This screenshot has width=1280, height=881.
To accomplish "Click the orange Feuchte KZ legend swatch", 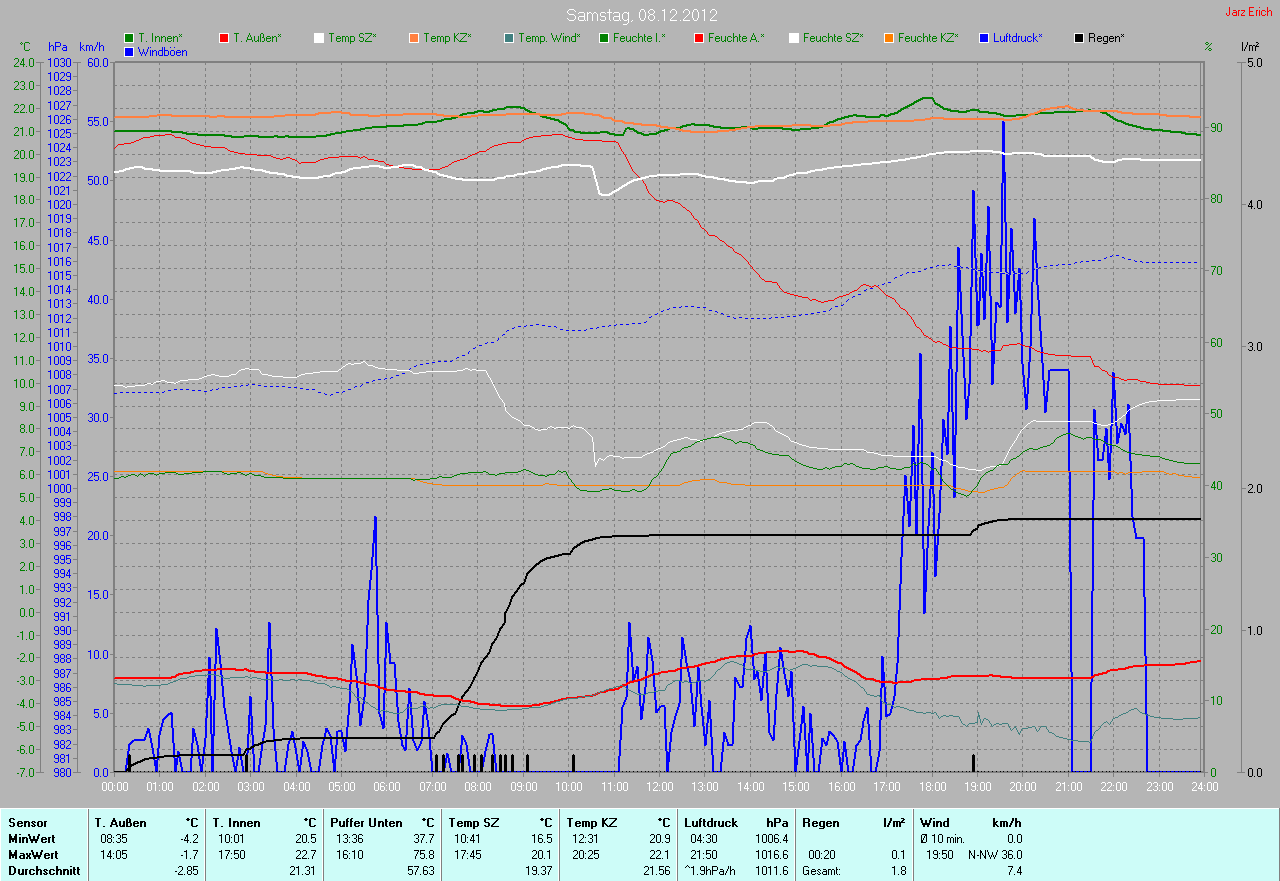I will 888,38.
